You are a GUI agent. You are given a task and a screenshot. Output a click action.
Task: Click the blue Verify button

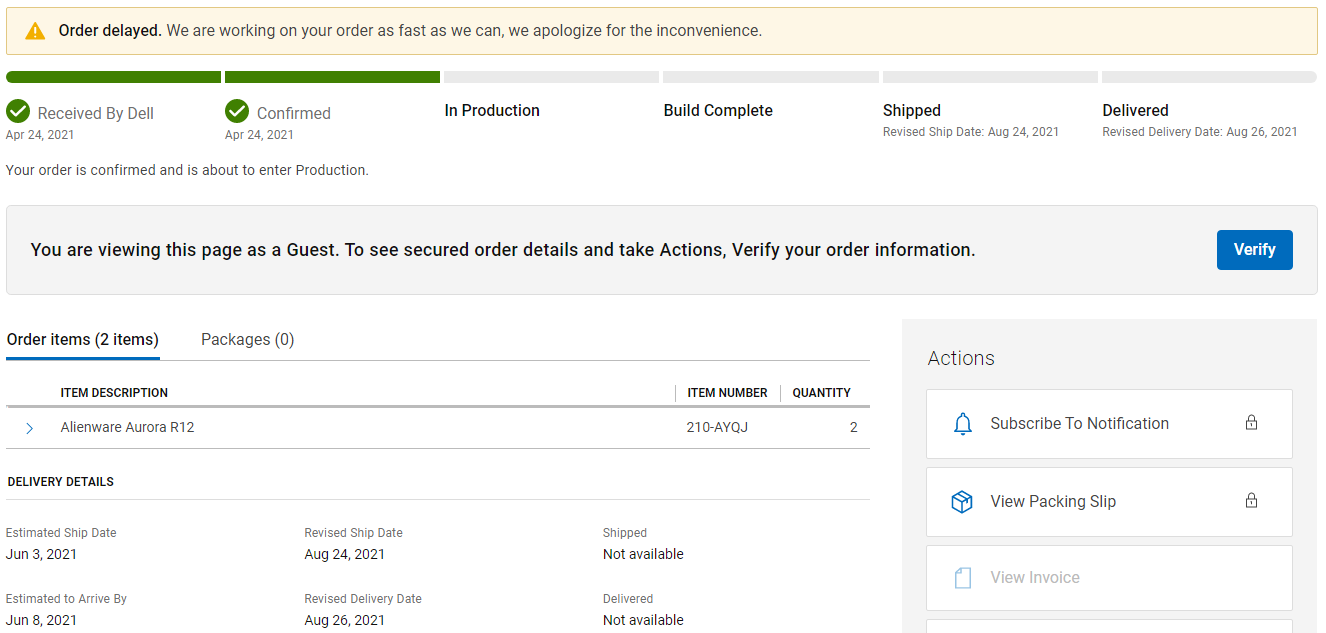pos(1255,250)
